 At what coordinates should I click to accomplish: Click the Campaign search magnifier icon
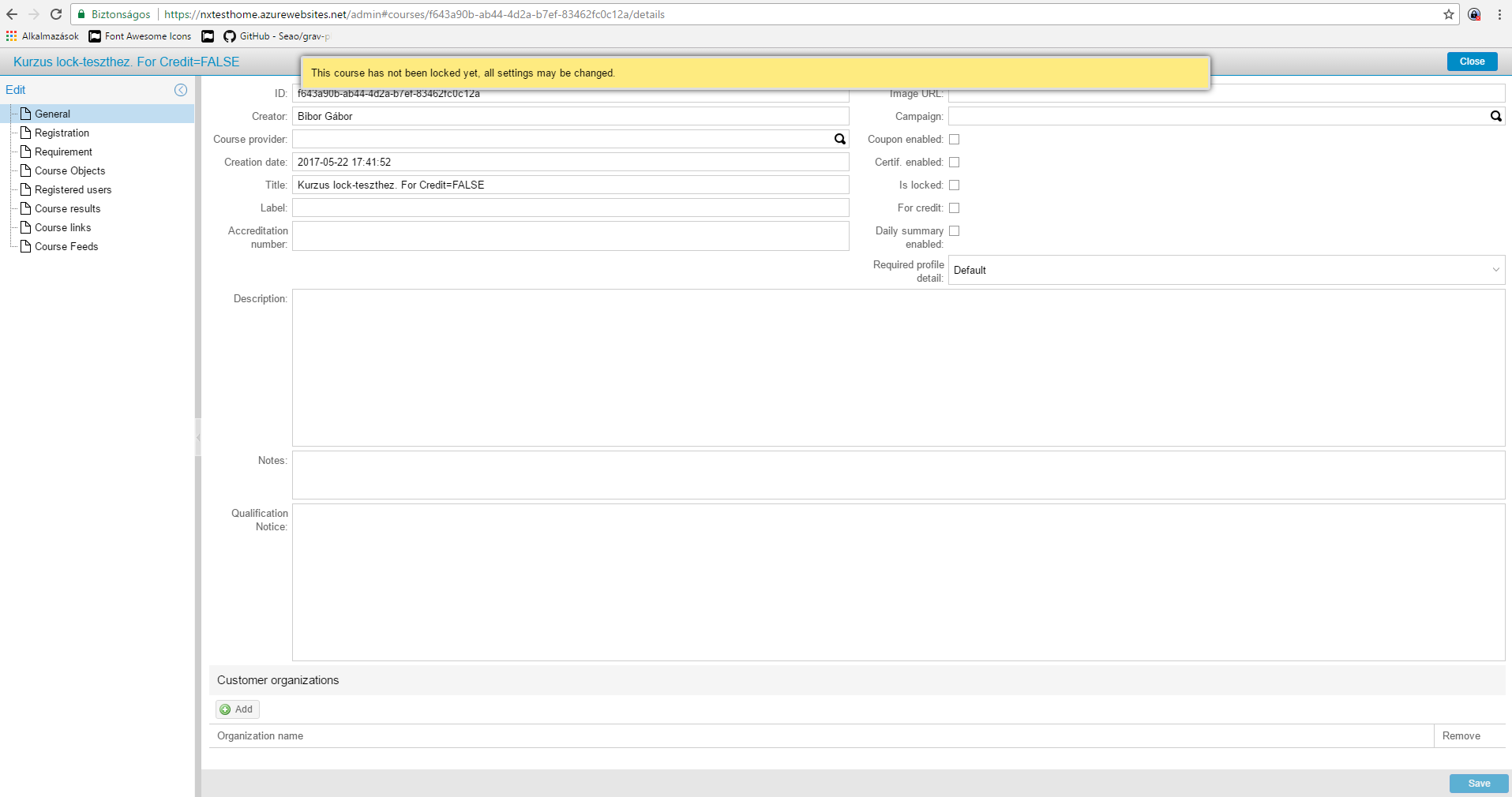click(1495, 116)
